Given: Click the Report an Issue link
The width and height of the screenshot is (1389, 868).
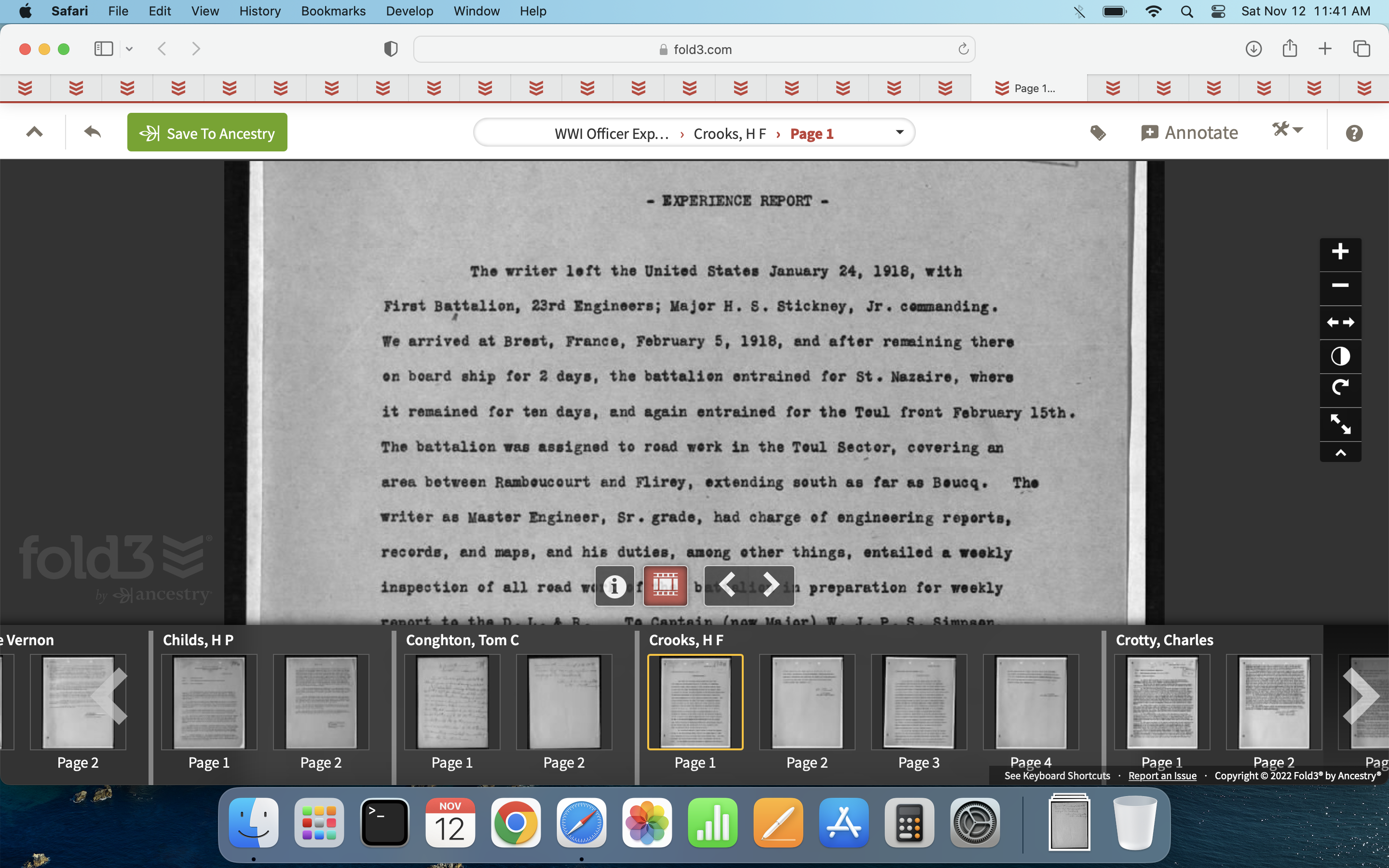Looking at the screenshot, I should point(1162,775).
